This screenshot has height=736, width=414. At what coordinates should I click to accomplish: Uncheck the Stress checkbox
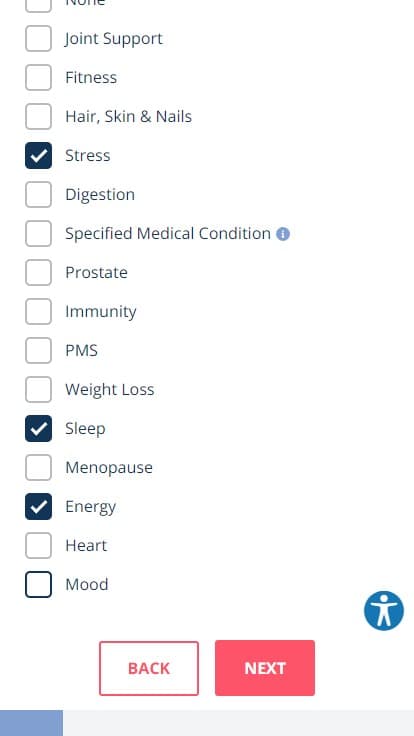[x=38, y=155]
